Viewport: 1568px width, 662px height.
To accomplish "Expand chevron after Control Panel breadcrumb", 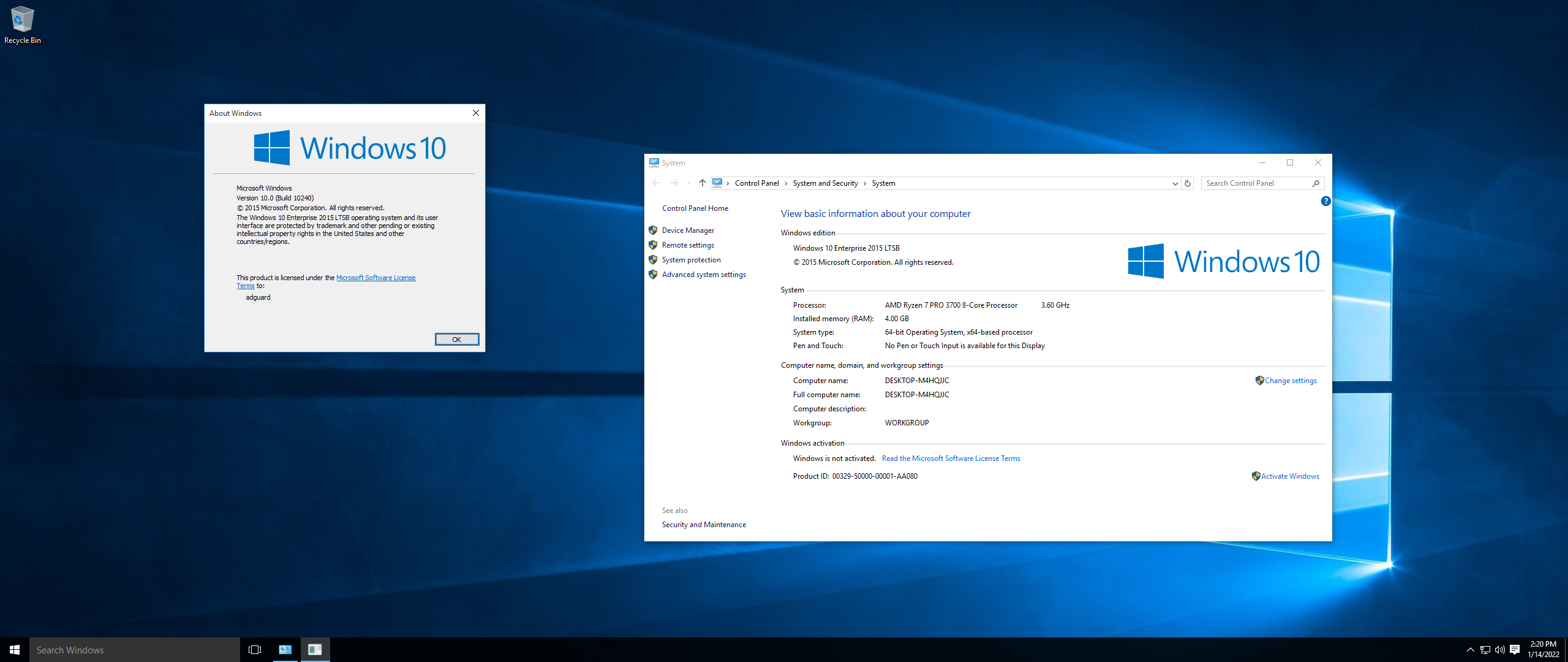I will point(786,183).
